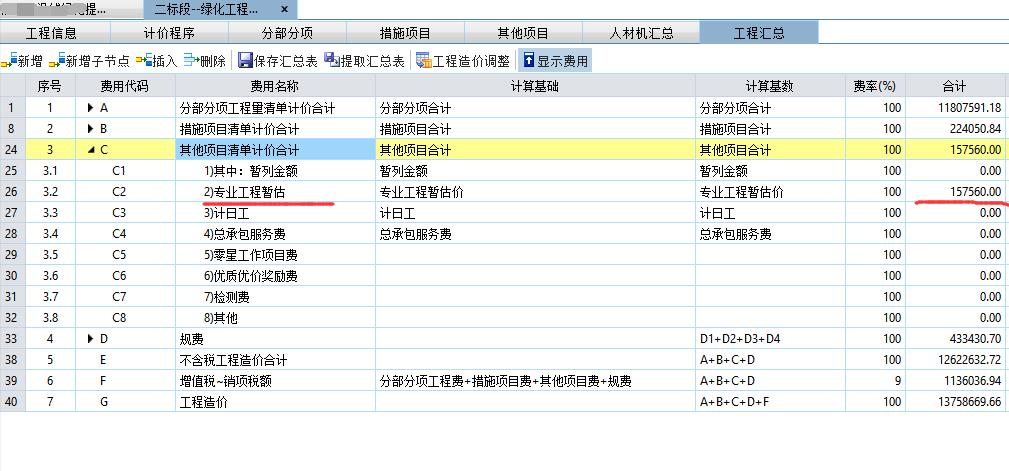The height and width of the screenshot is (471, 1009).
Task: Click the 费率(%) column header
Action: 873,87
